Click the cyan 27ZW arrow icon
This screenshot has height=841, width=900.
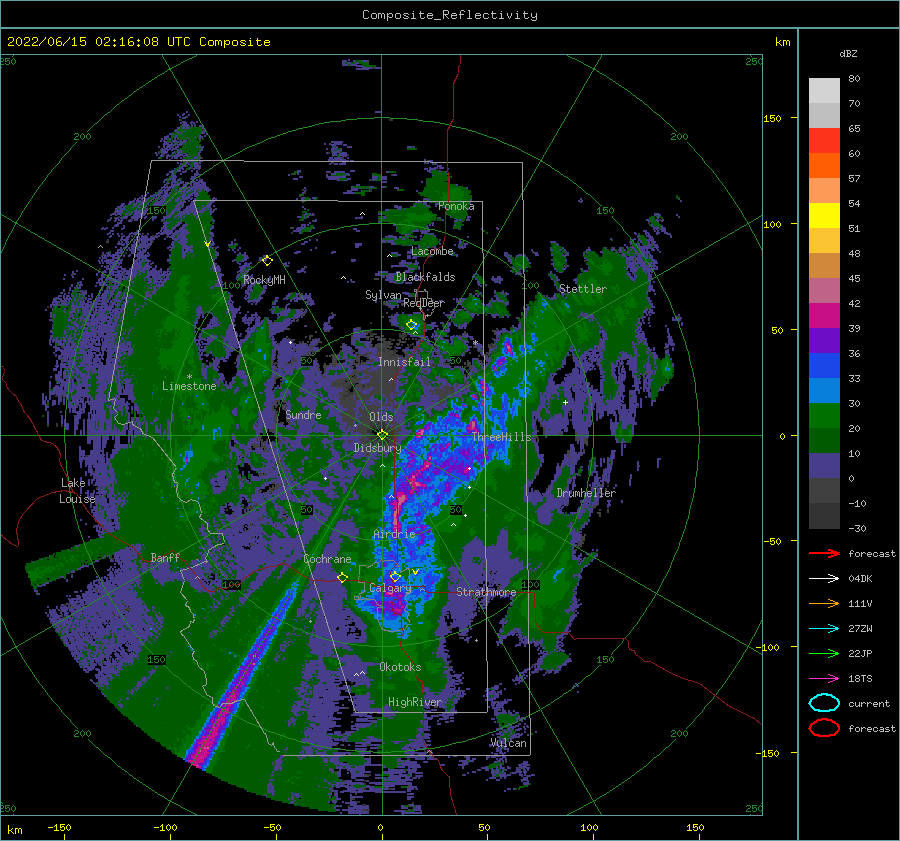[824, 628]
